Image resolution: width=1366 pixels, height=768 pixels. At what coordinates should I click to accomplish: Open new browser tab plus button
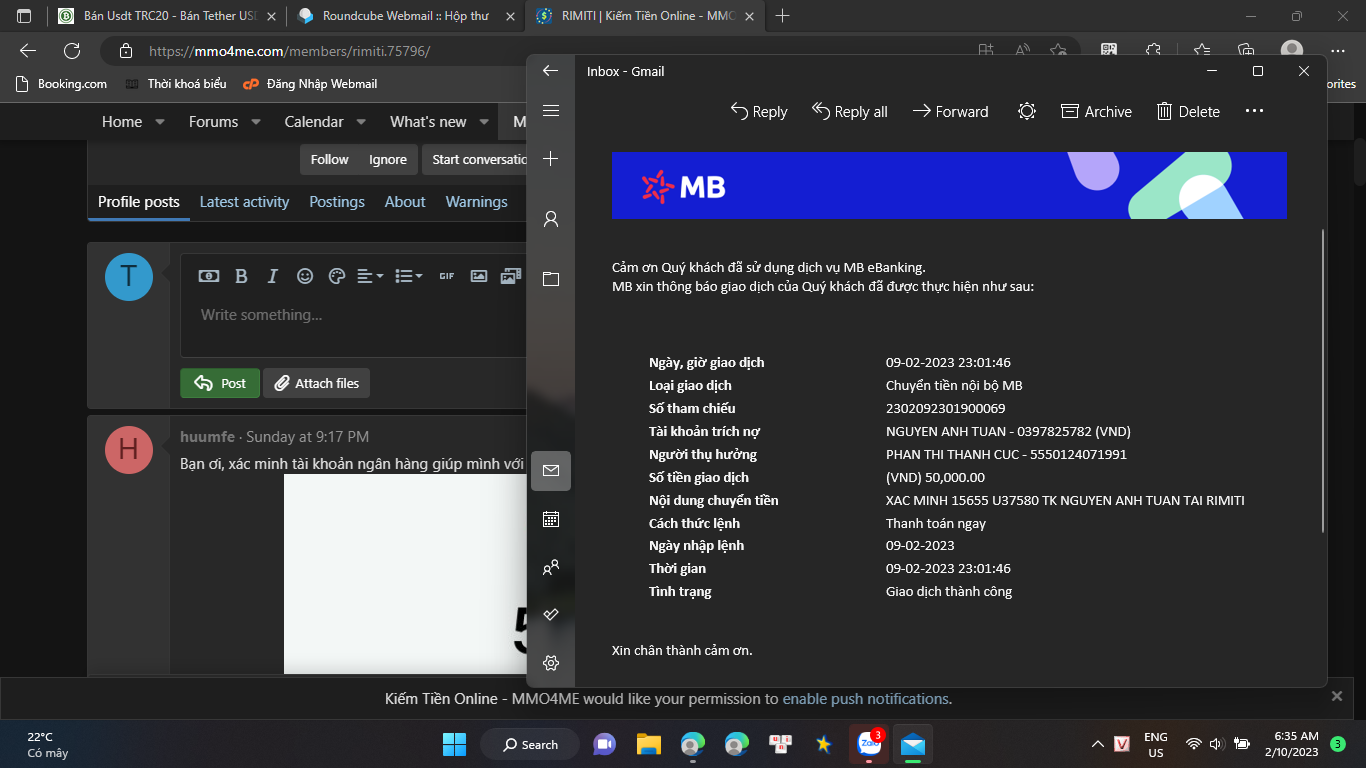[x=783, y=16]
